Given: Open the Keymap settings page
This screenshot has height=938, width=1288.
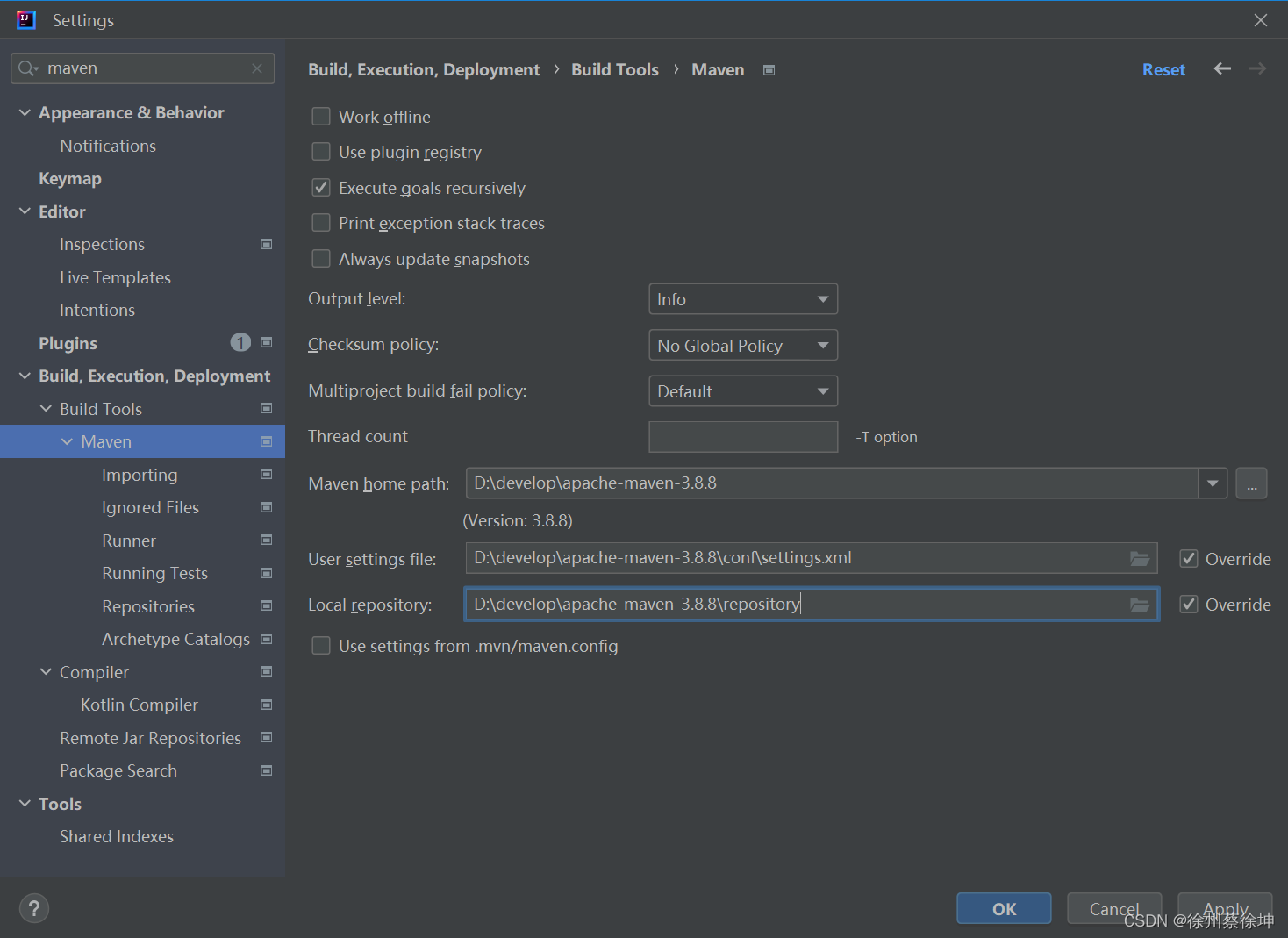Looking at the screenshot, I should click(70, 179).
